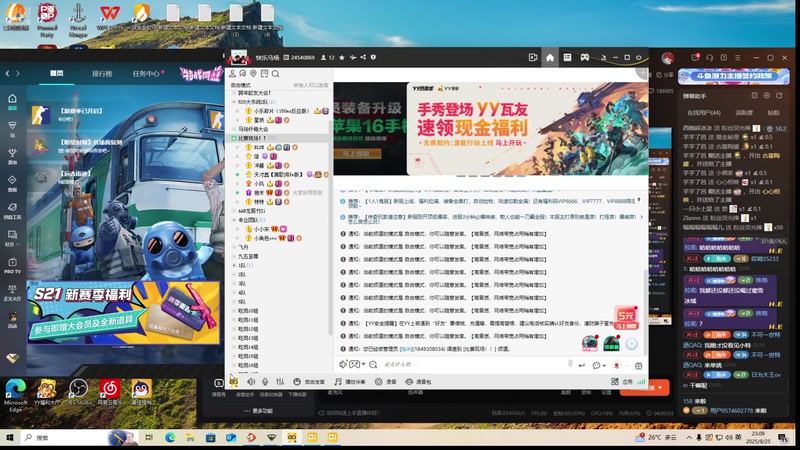Open the gamepad icon in YY title bar

585,58
